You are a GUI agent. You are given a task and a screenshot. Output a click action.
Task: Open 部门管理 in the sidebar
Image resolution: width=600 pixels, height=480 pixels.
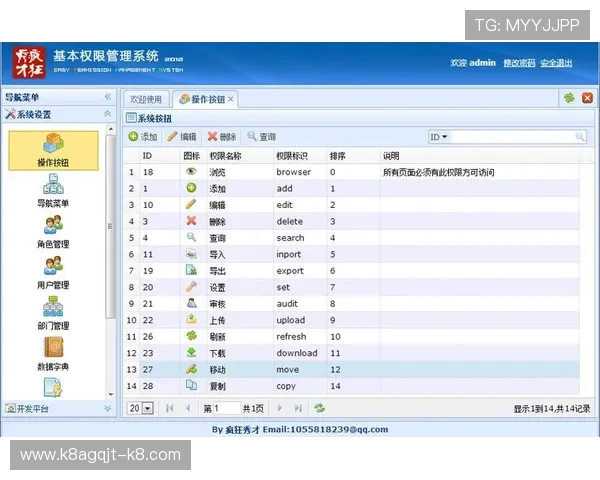[53, 313]
